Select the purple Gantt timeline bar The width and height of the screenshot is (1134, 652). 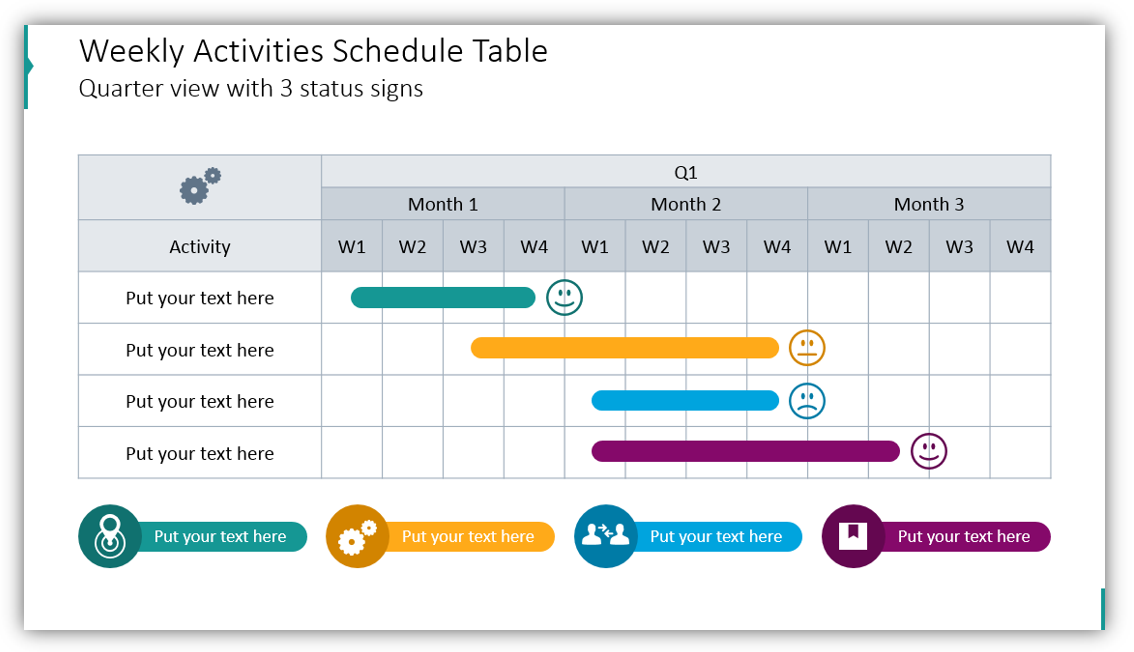pyautogui.click(x=745, y=451)
